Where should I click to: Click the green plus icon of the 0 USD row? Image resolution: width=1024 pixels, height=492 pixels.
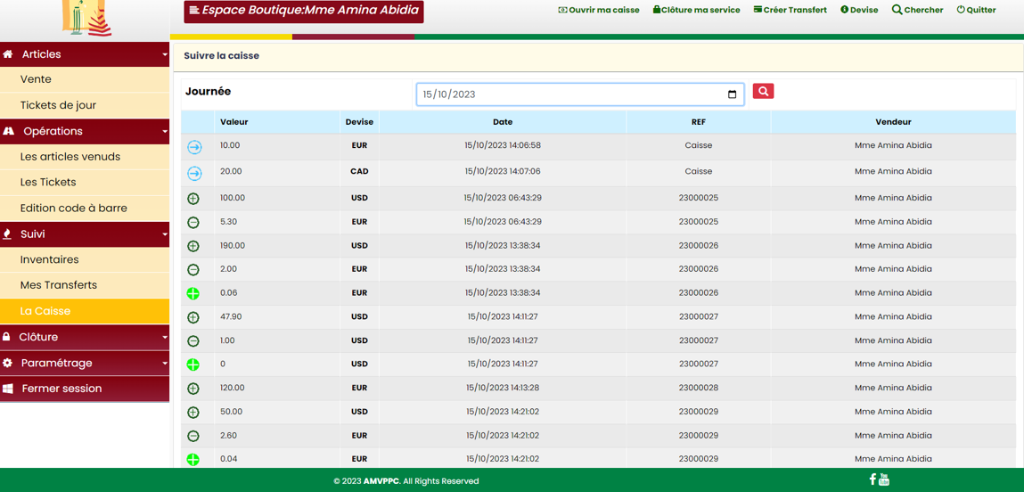193,365
